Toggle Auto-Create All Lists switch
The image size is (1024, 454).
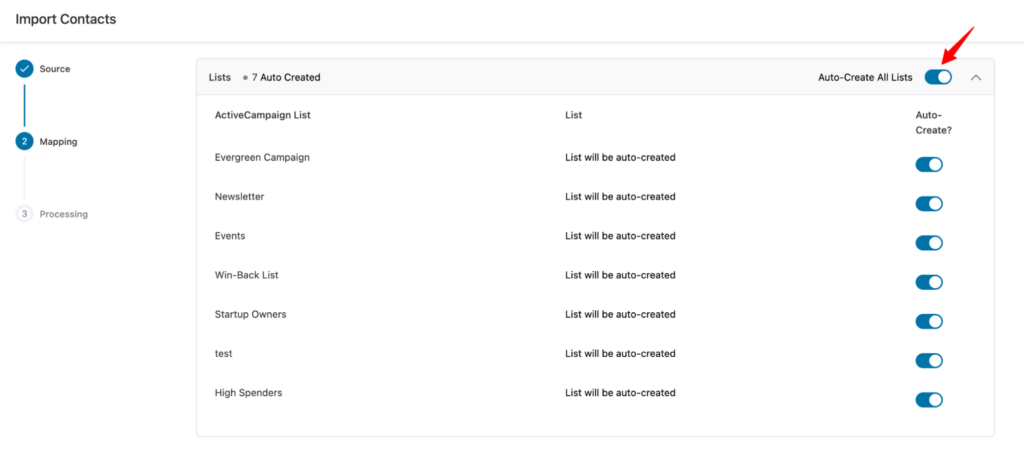(x=938, y=77)
